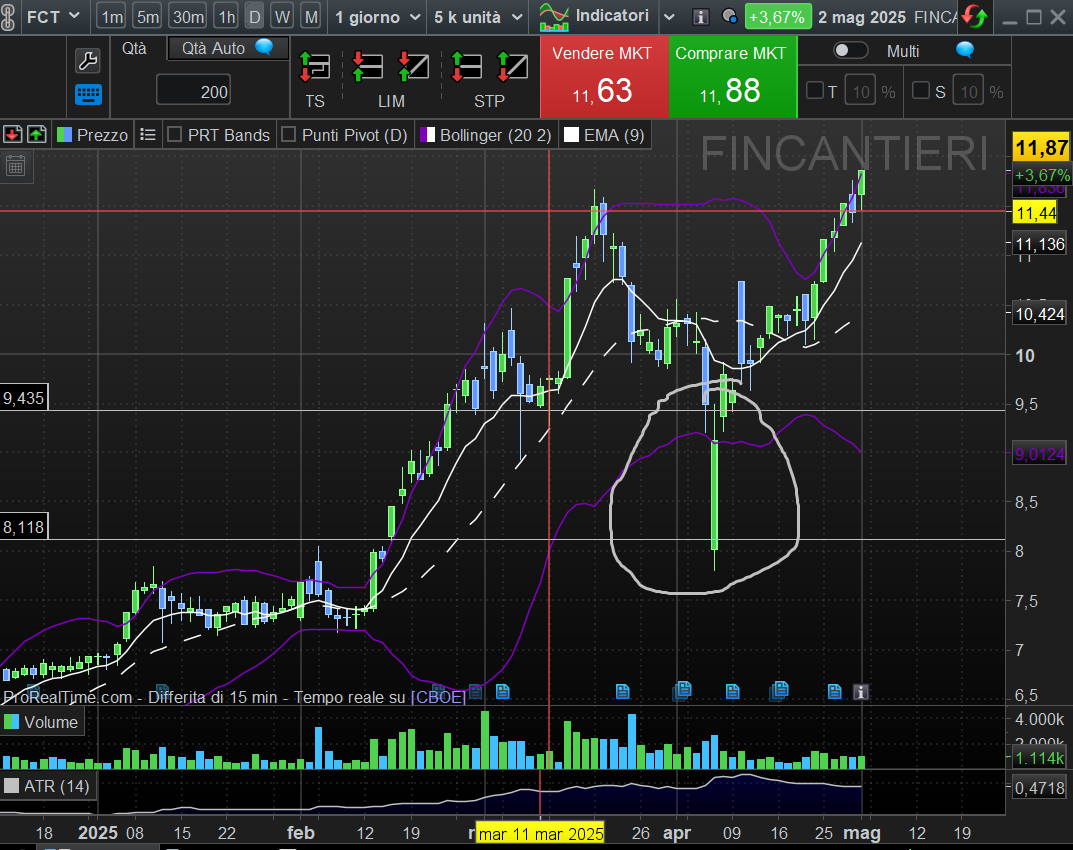Viewport: 1073px width, 850px height.
Task: Click the quantity input field showing 200
Action: pyautogui.click(x=193, y=92)
